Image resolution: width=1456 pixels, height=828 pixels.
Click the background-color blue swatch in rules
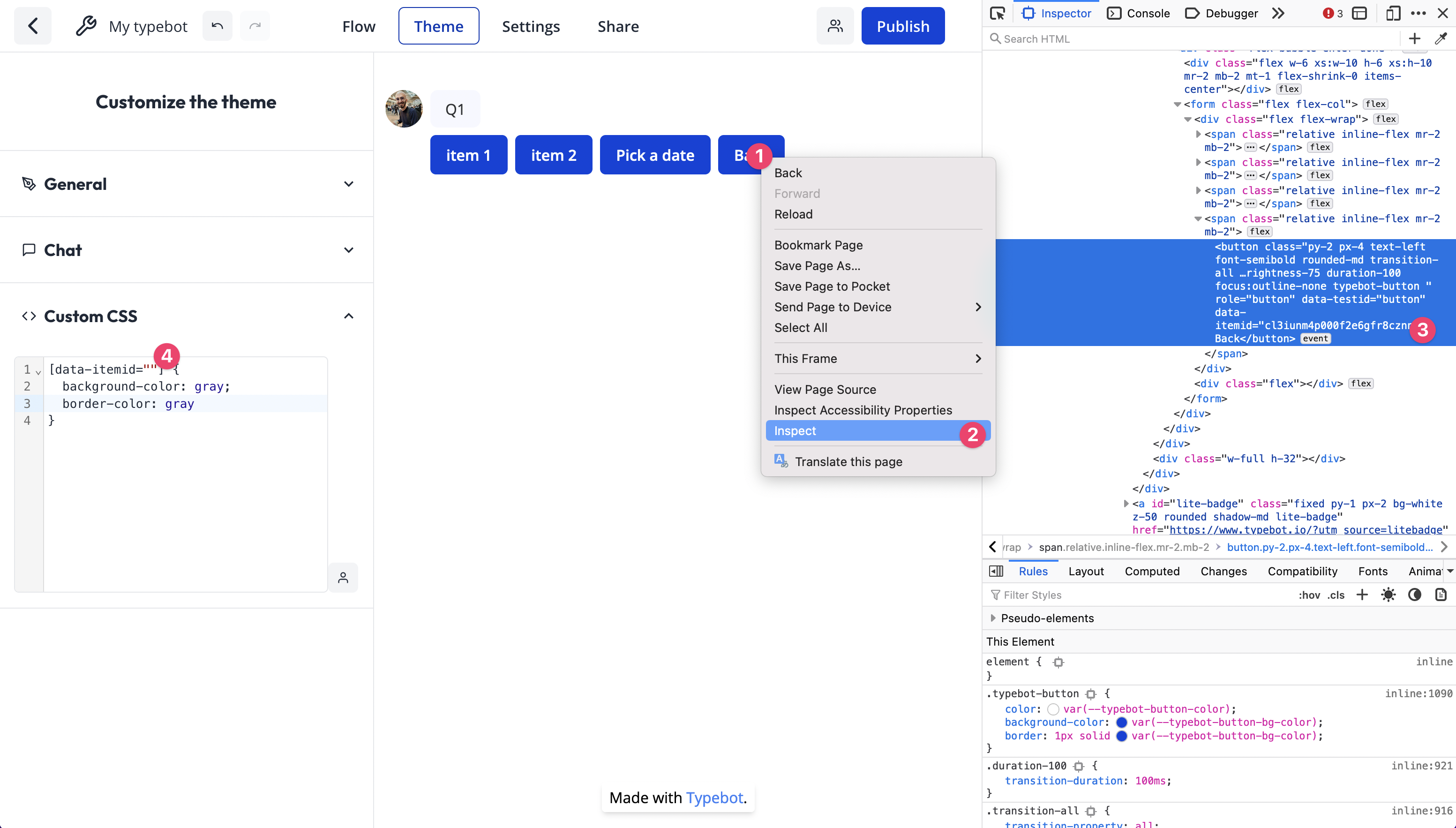(1121, 722)
